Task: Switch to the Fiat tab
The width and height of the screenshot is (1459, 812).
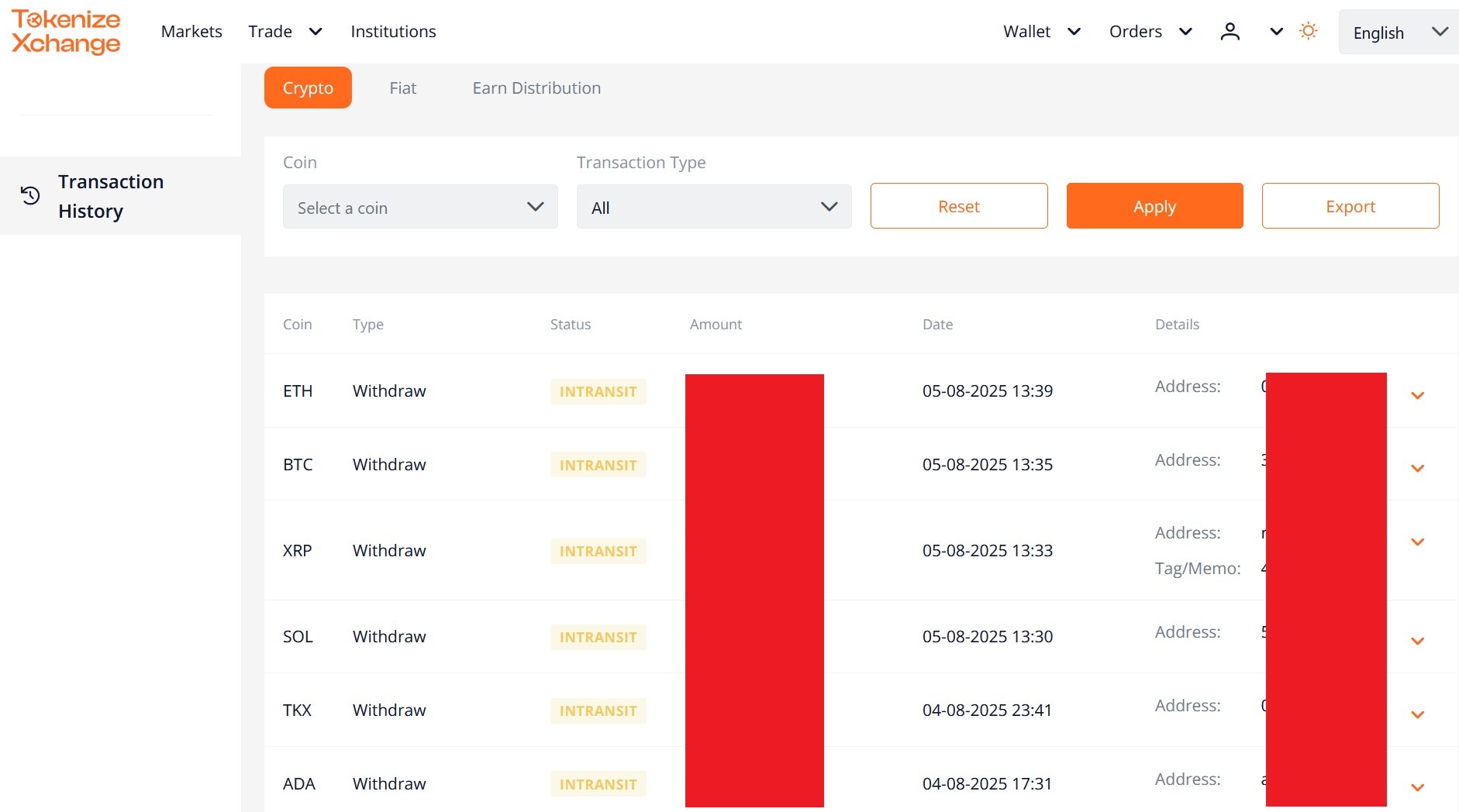Action: (x=402, y=88)
